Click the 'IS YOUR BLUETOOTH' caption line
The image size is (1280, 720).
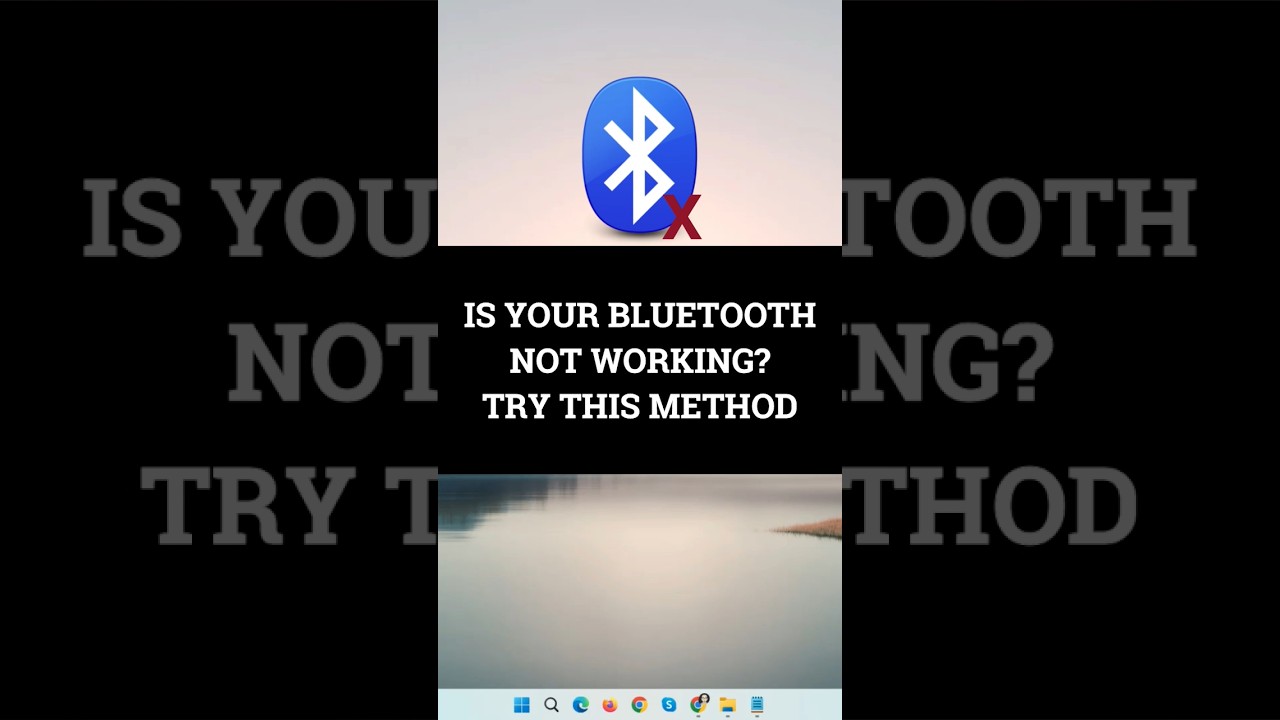[x=640, y=316]
